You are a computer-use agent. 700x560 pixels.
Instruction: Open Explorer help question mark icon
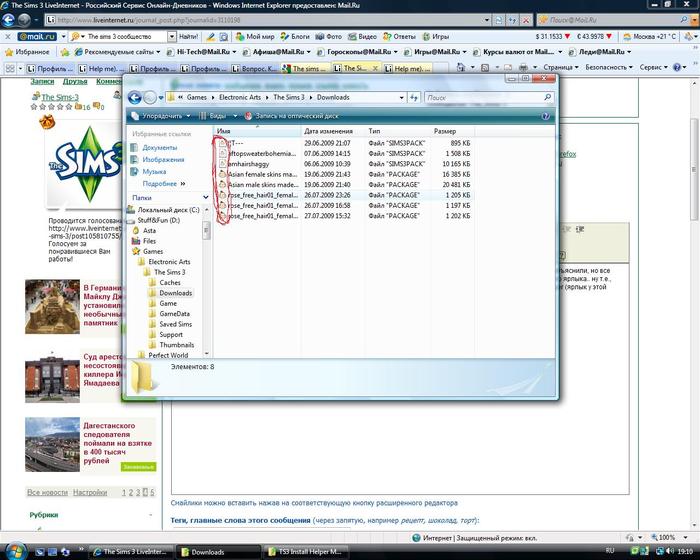pyautogui.click(x=545, y=116)
